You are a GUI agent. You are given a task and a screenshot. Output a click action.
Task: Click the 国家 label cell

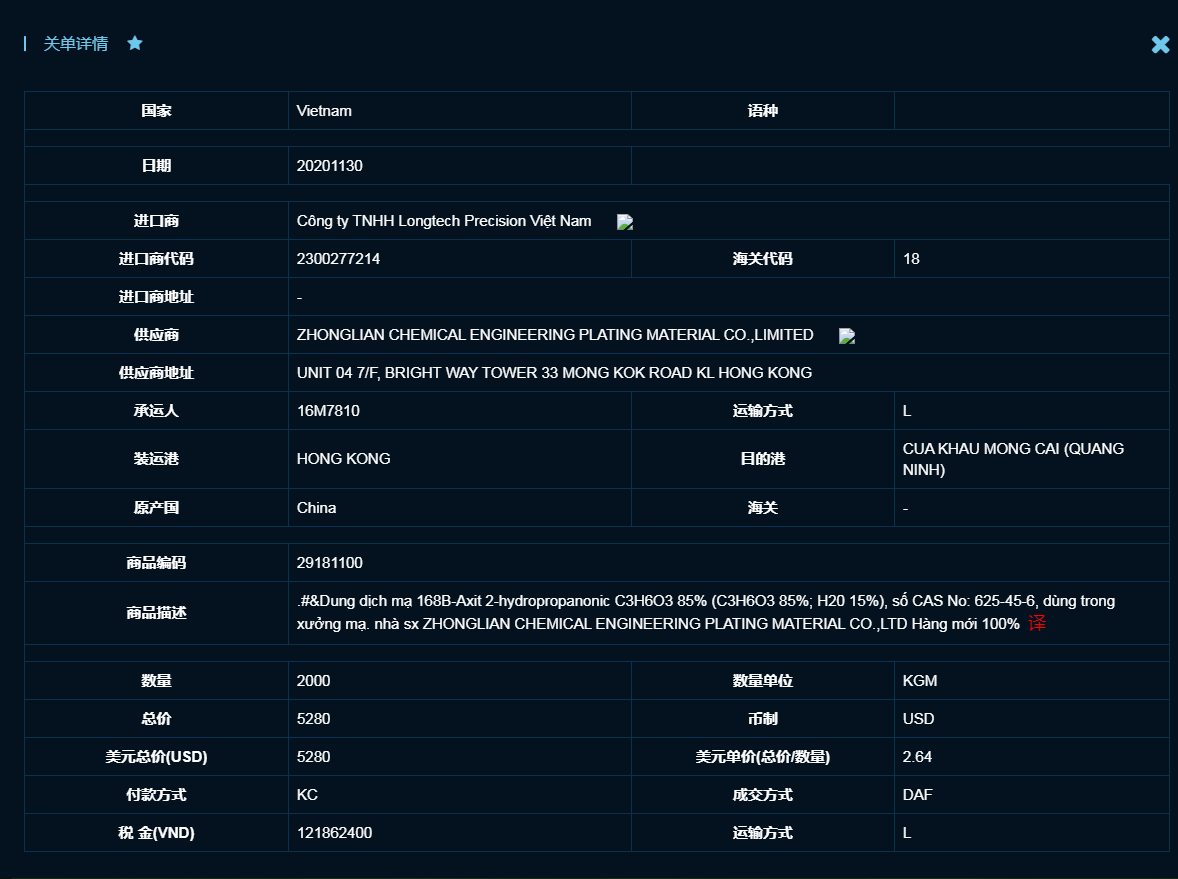156,110
